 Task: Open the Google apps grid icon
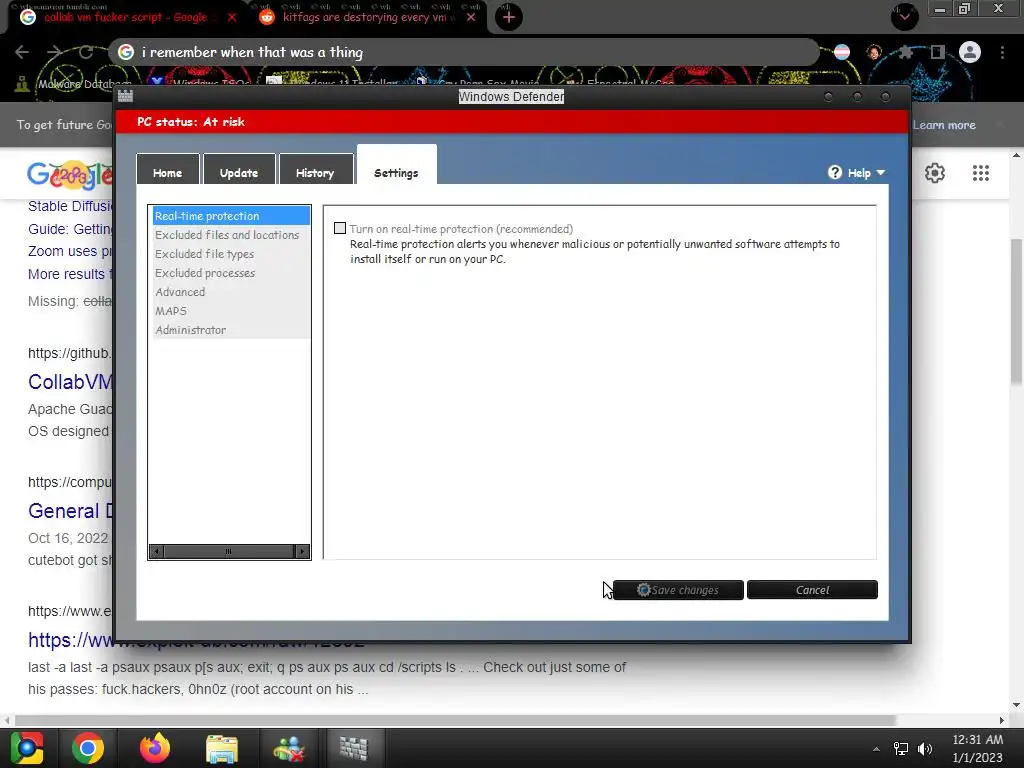click(x=980, y=173)
